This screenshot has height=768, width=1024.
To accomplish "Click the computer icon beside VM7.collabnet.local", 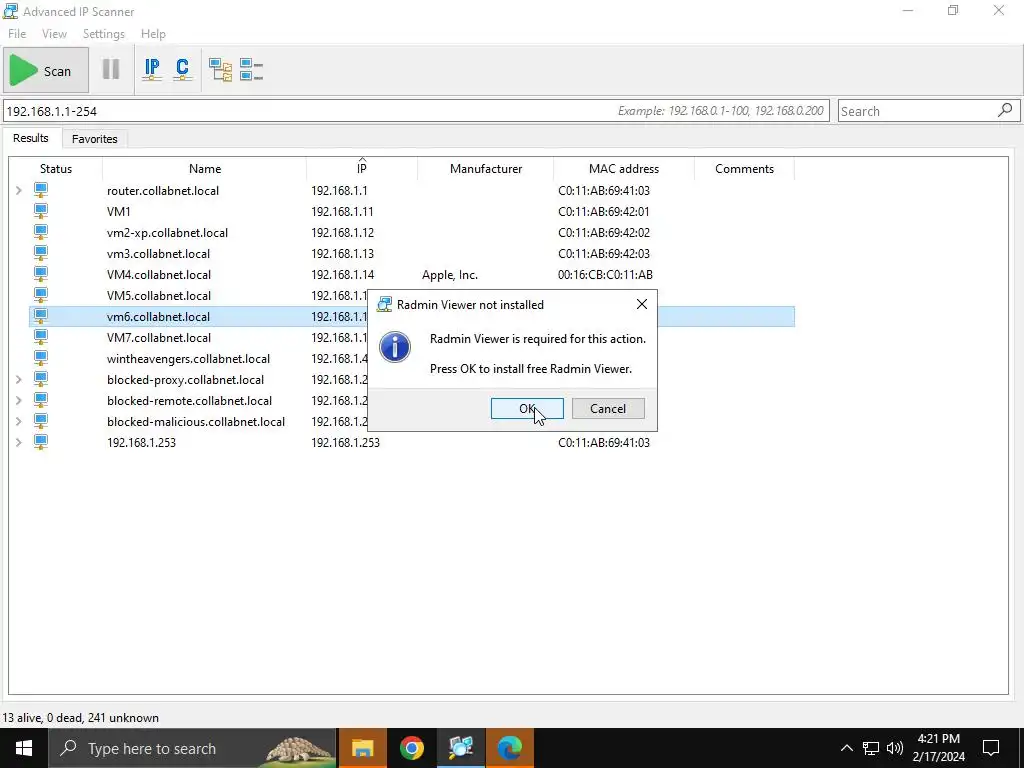I will 40,337.
